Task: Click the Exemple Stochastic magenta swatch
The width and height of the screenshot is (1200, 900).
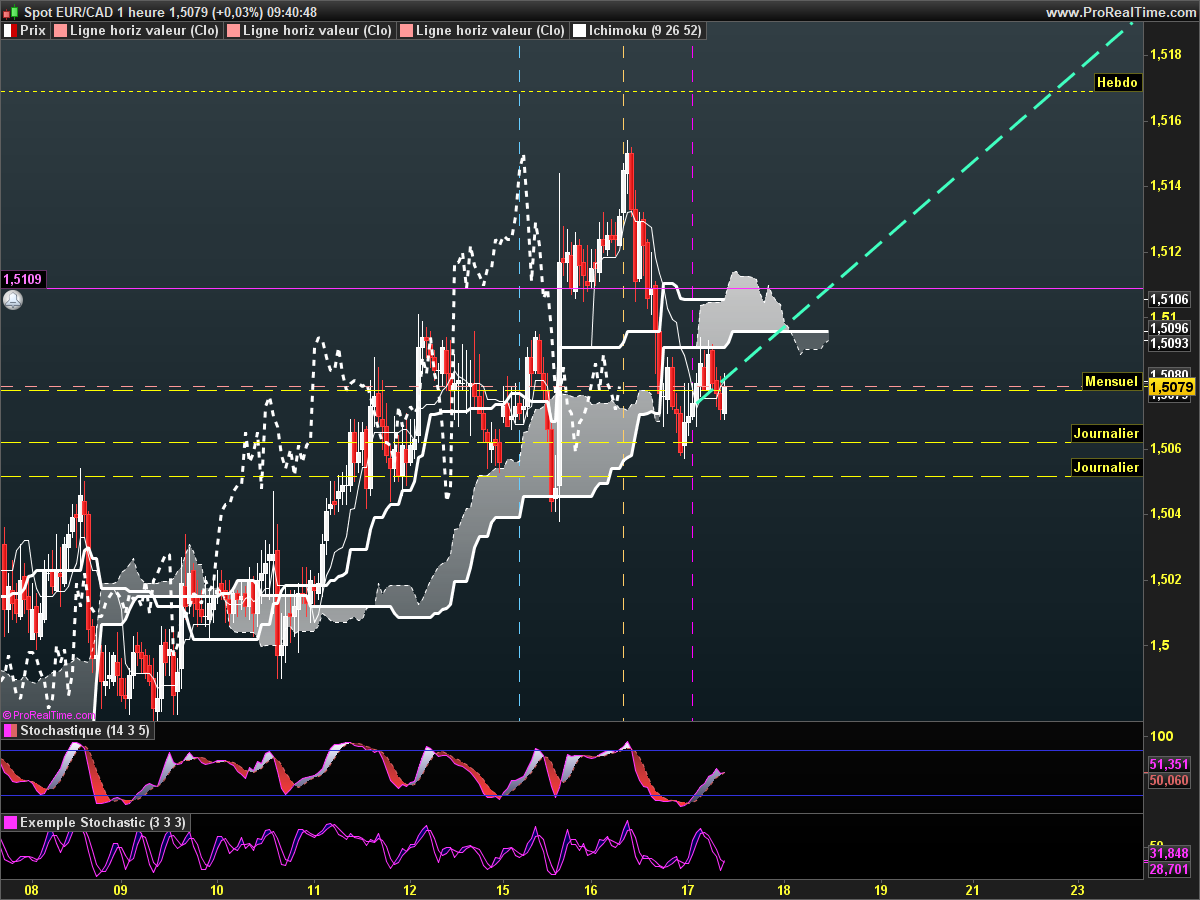Action: coord(10,823)
